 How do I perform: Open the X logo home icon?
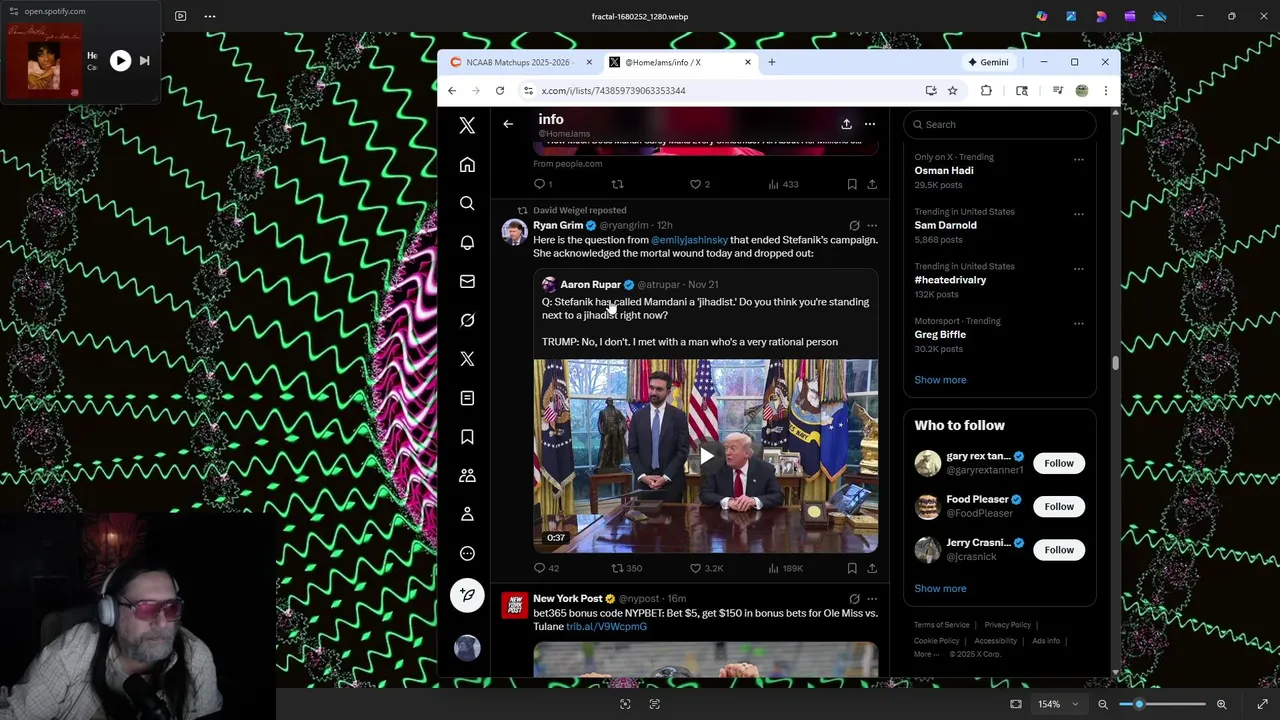[x=467, y=126]
